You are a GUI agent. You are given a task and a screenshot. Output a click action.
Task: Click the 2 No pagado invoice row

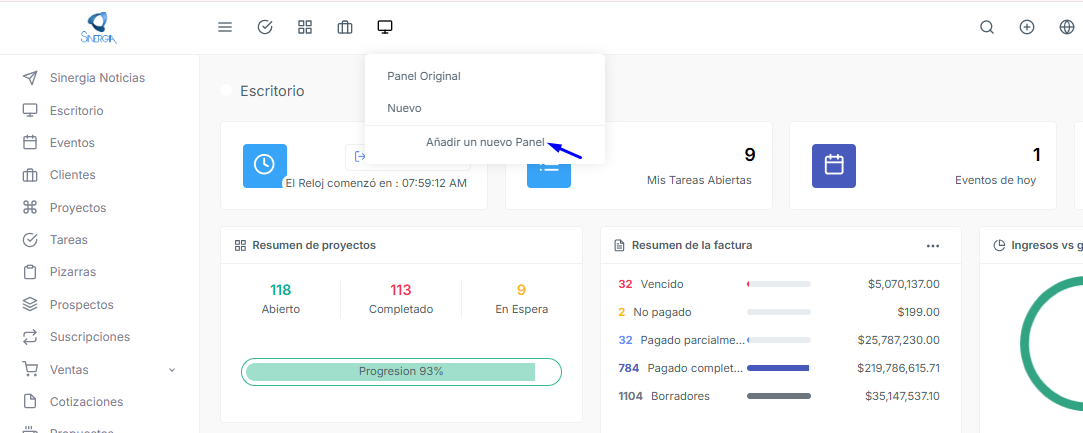(778, 312)
